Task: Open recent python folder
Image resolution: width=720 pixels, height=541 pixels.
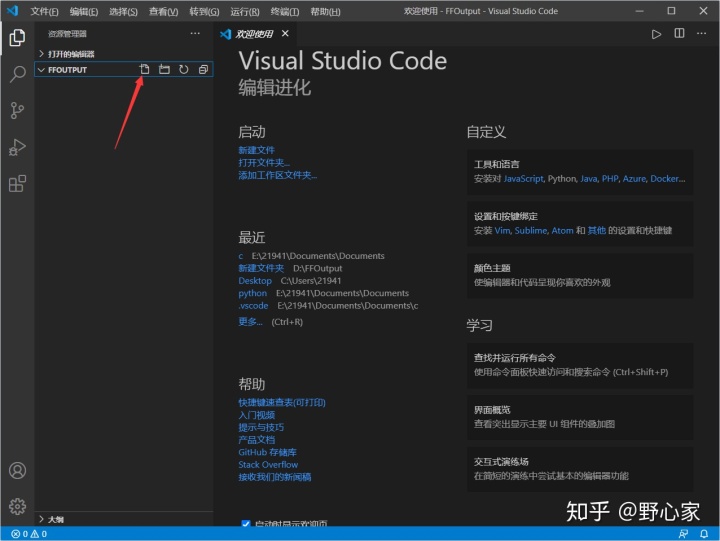Action: (x=253, y=293)
